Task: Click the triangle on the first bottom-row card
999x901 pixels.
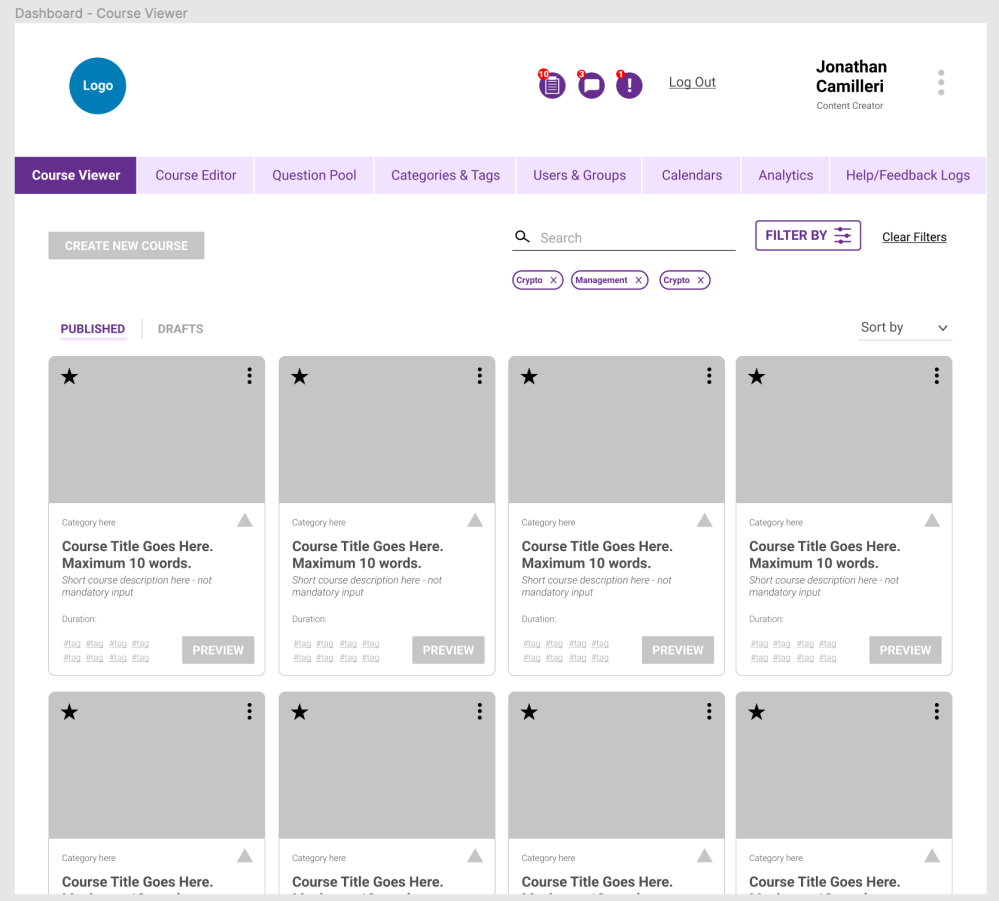Action: click(245, 856)
